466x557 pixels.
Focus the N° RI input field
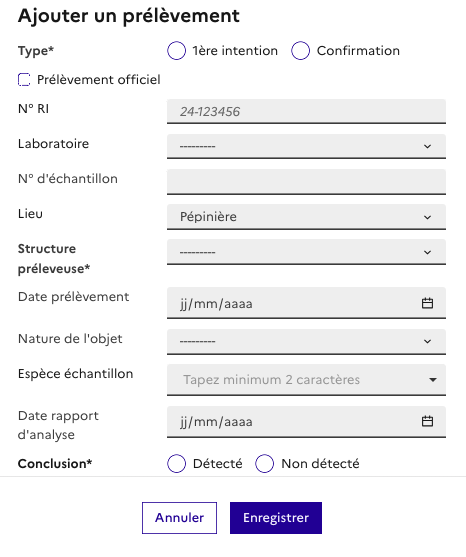(306, 112)
